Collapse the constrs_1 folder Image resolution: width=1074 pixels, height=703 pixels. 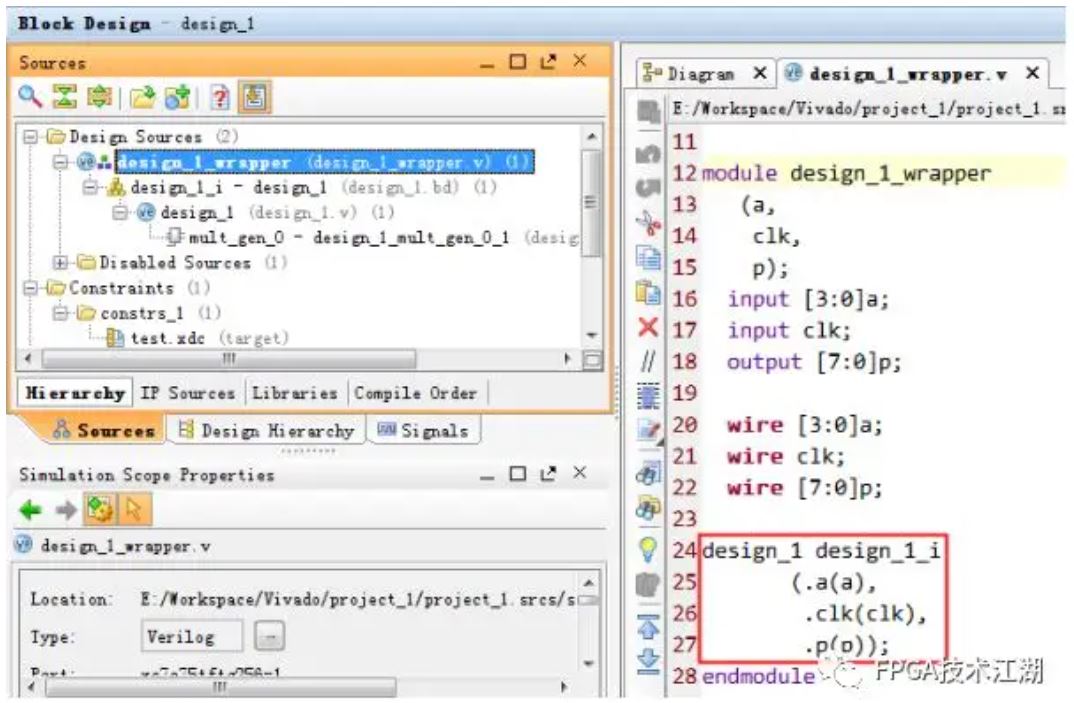[60, 313]
